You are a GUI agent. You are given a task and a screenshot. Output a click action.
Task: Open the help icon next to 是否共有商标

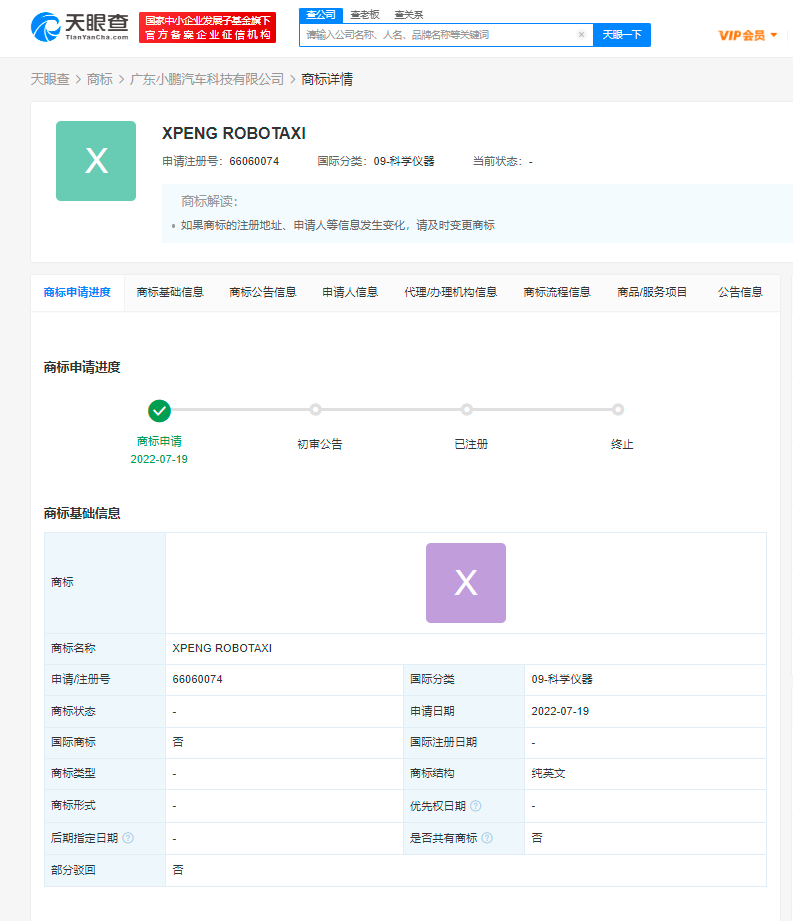tap(487, 838)
